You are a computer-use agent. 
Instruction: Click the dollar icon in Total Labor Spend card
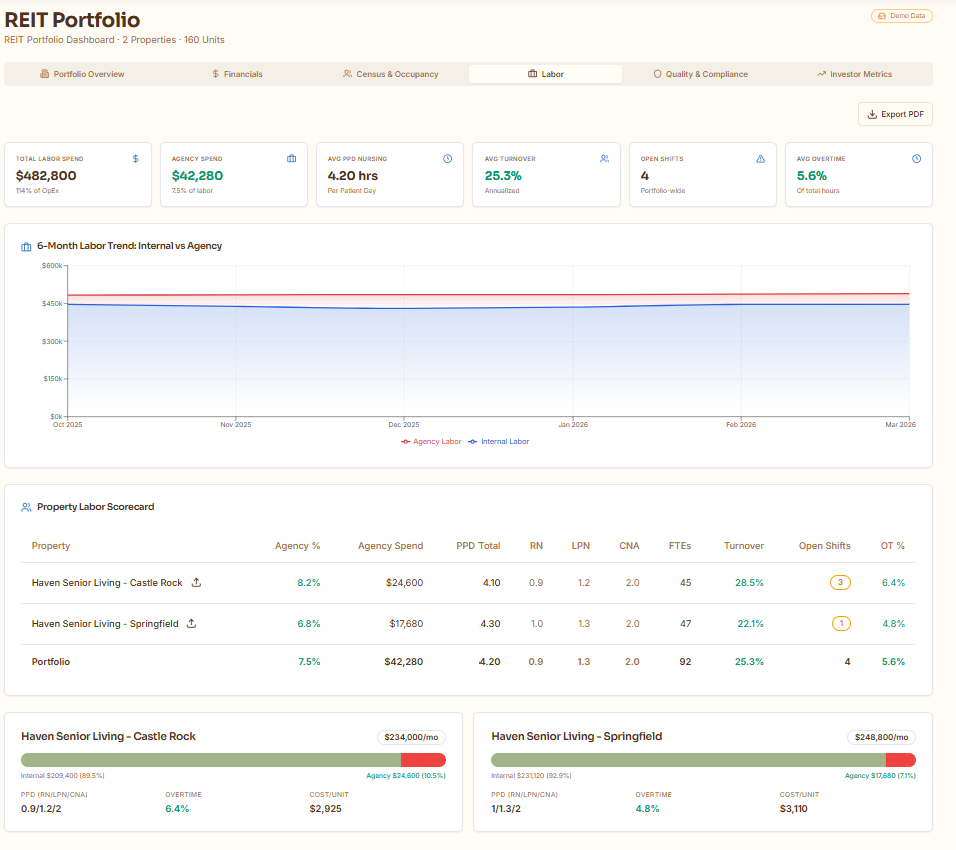(136, 158)
